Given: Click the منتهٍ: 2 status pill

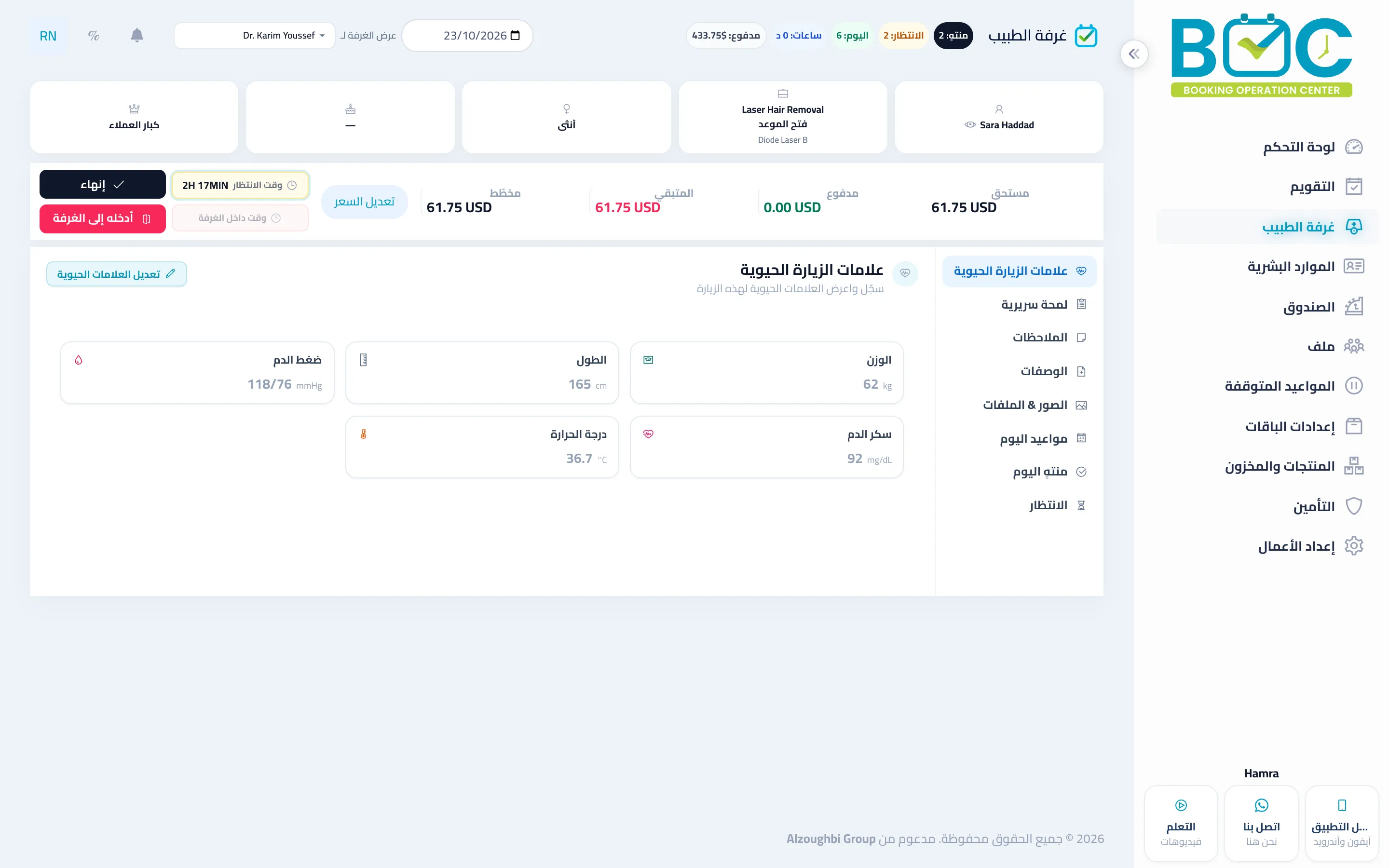Looking at the screenshot, I should pos(953,36).
